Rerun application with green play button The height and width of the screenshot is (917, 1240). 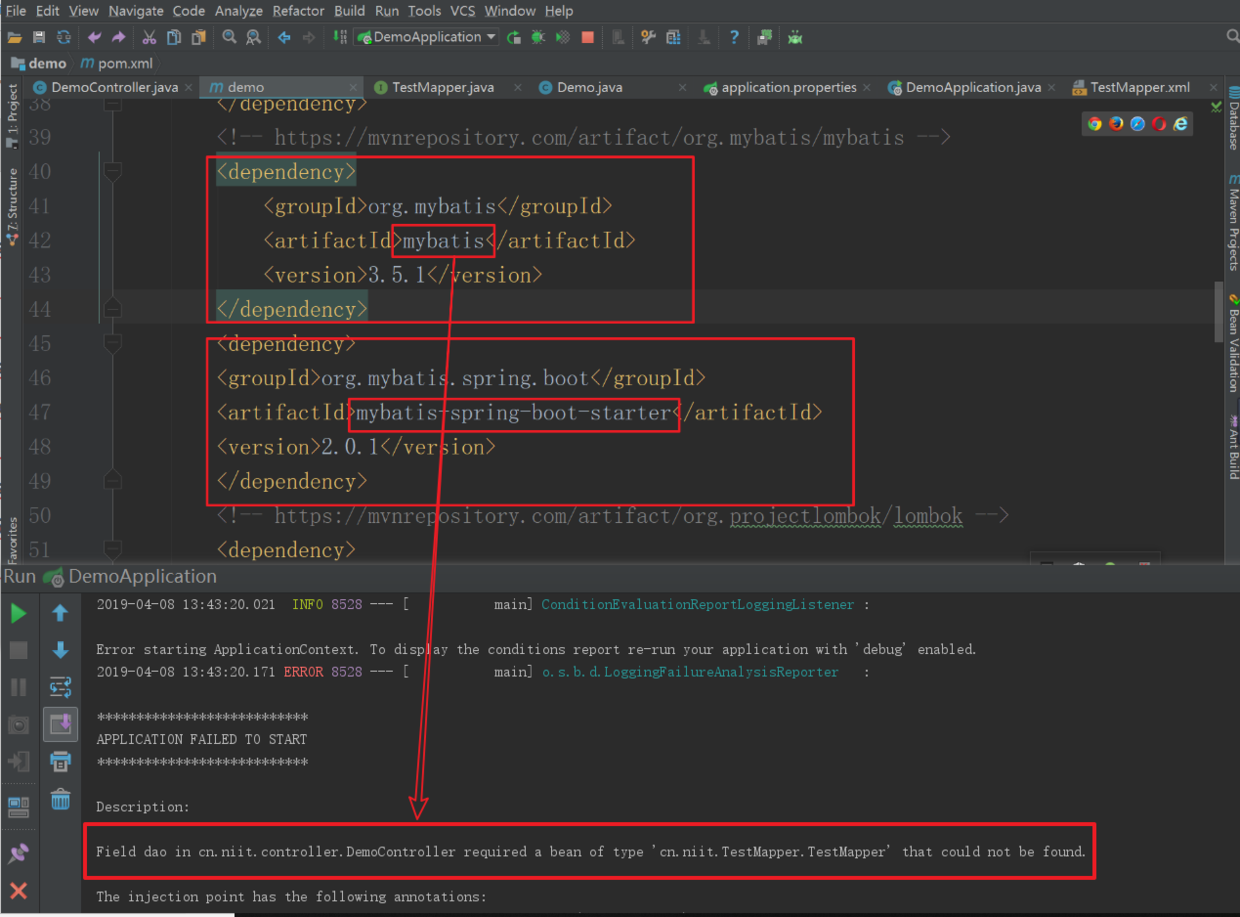point(18,613)
